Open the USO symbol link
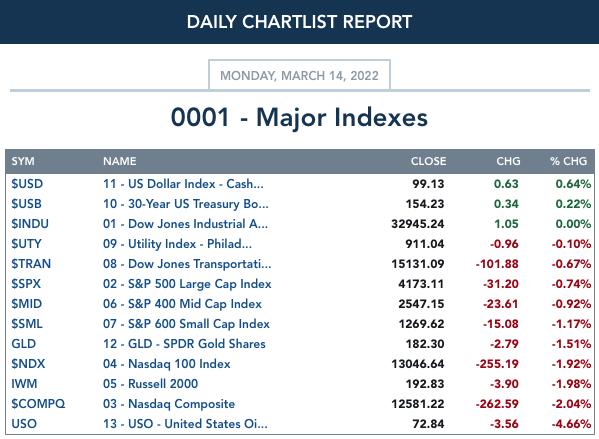The width and height of the screenshot is (599, 439). tap(24, 424)
